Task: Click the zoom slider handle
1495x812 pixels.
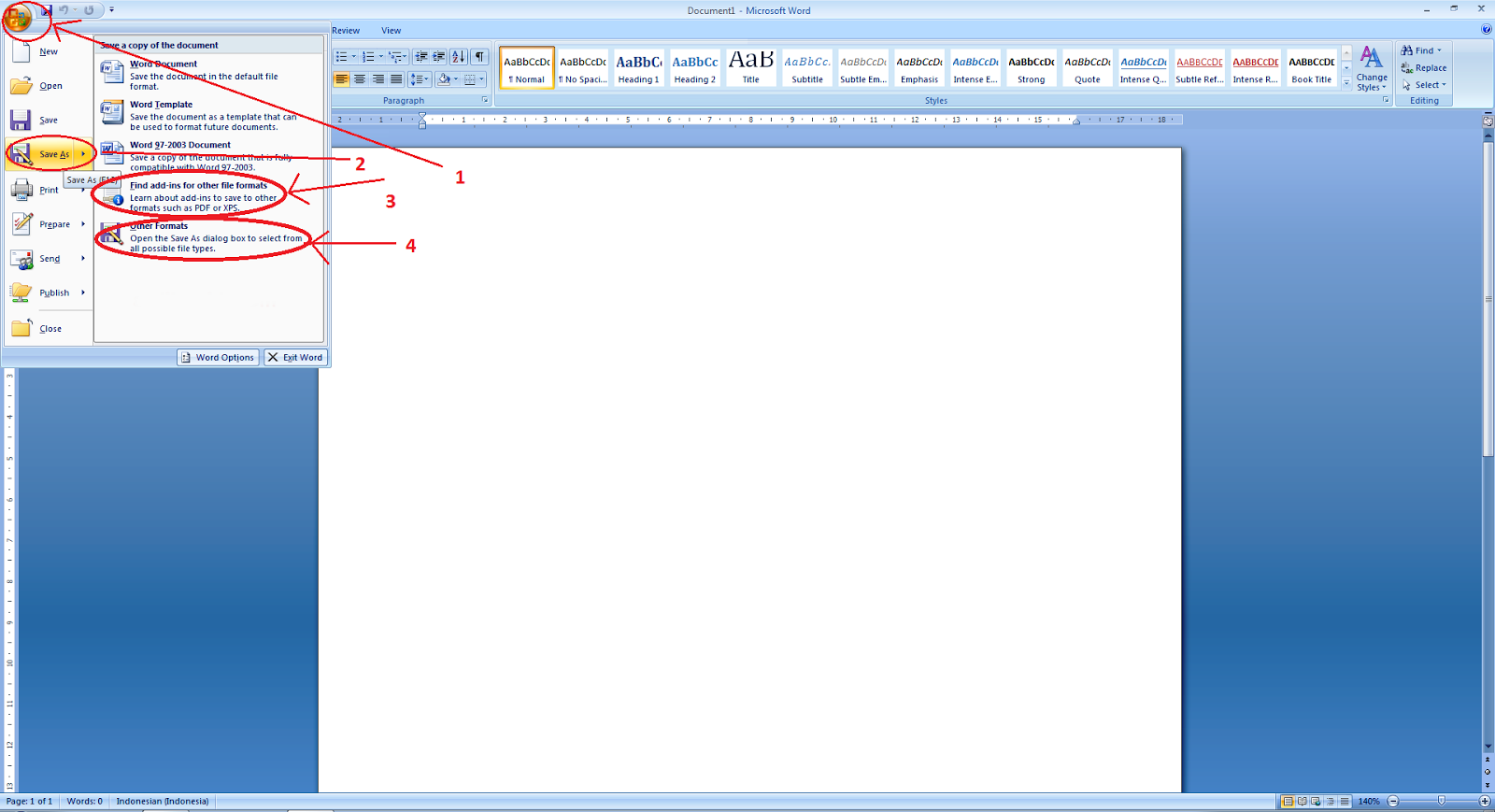Action: 1441,801
